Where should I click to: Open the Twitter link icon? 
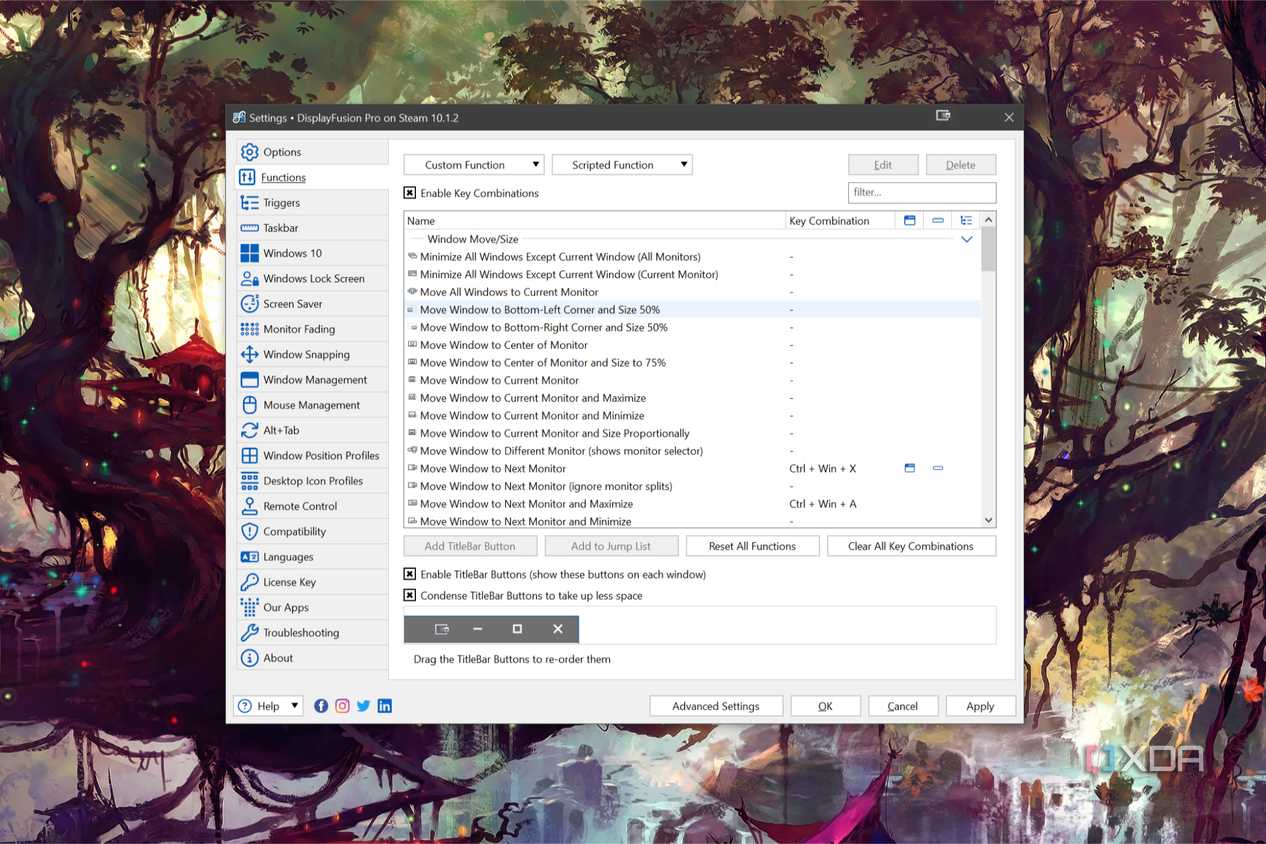click(363, 706)
